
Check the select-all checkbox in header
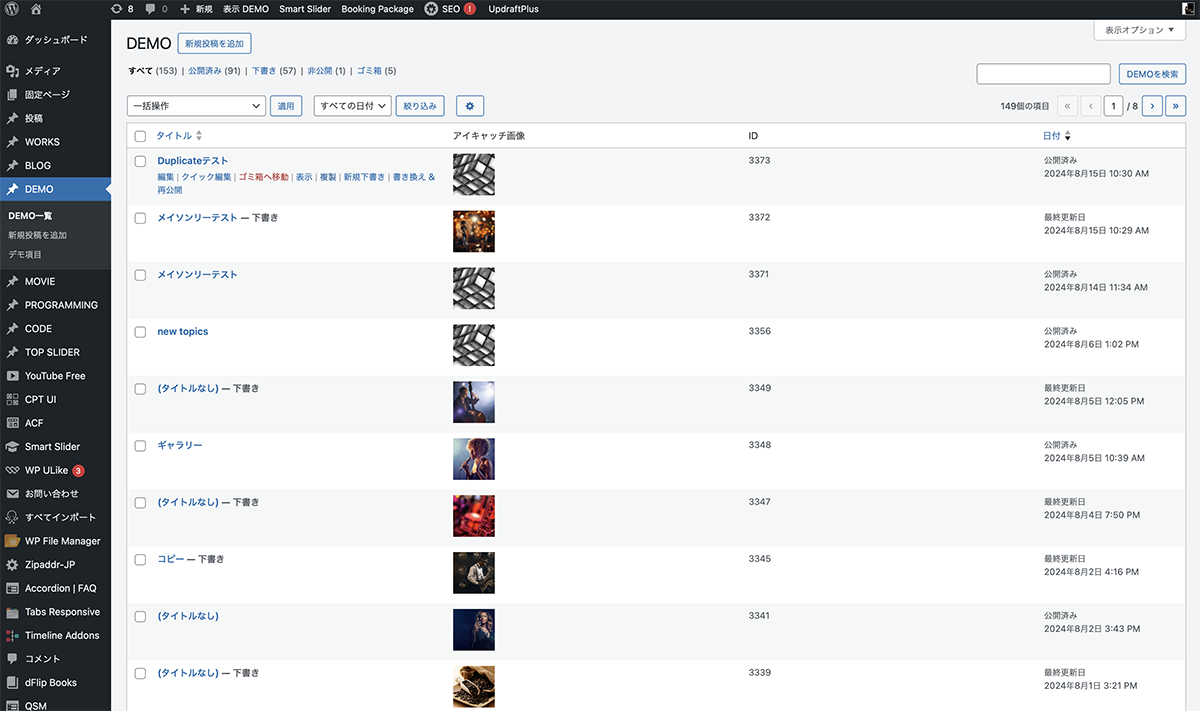coord(140,136)
